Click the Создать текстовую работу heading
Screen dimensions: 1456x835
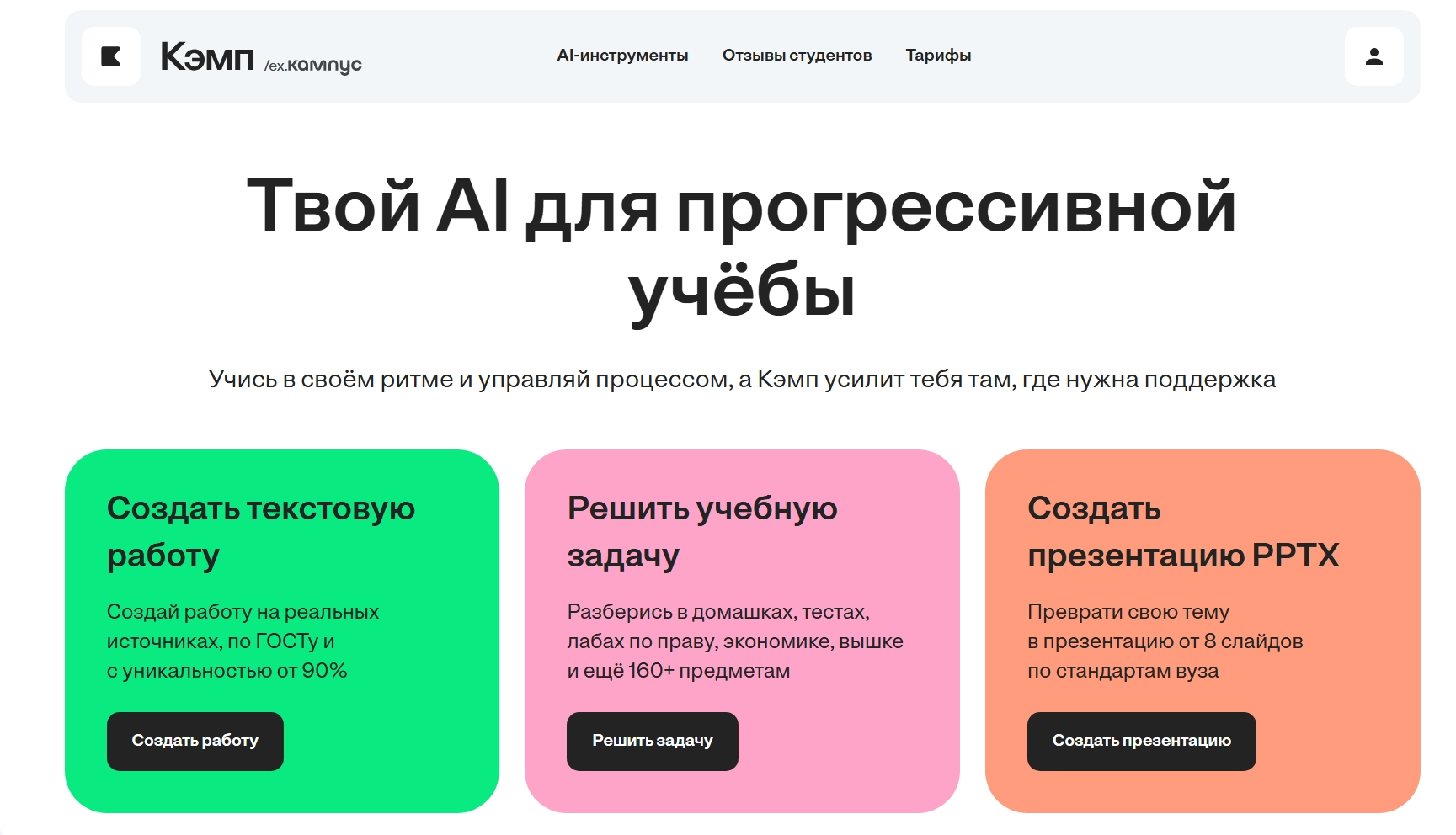[x=260, y=531]
